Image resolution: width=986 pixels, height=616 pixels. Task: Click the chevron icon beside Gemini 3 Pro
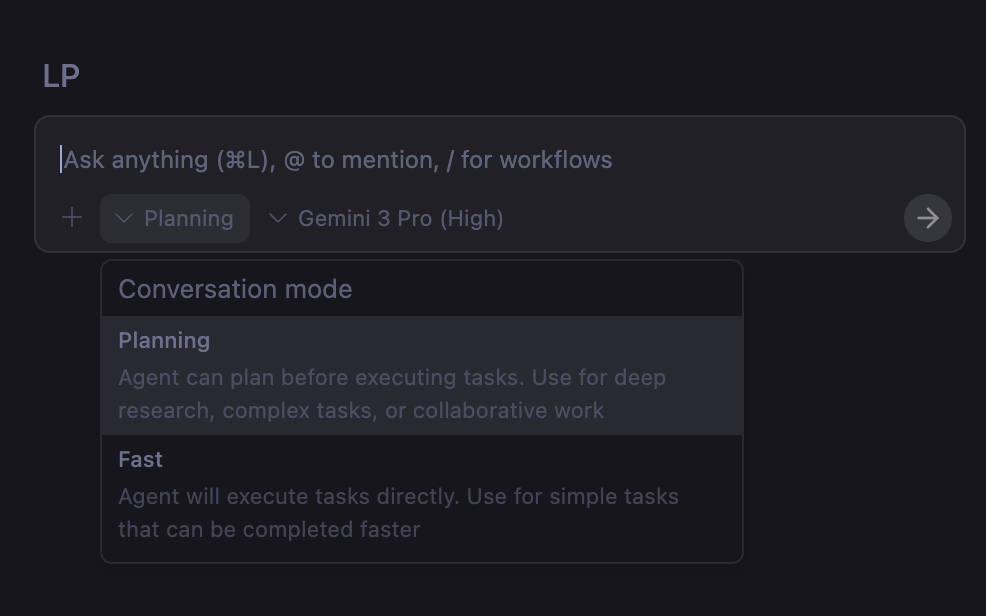pyautogui.click(x=278, y=218)
